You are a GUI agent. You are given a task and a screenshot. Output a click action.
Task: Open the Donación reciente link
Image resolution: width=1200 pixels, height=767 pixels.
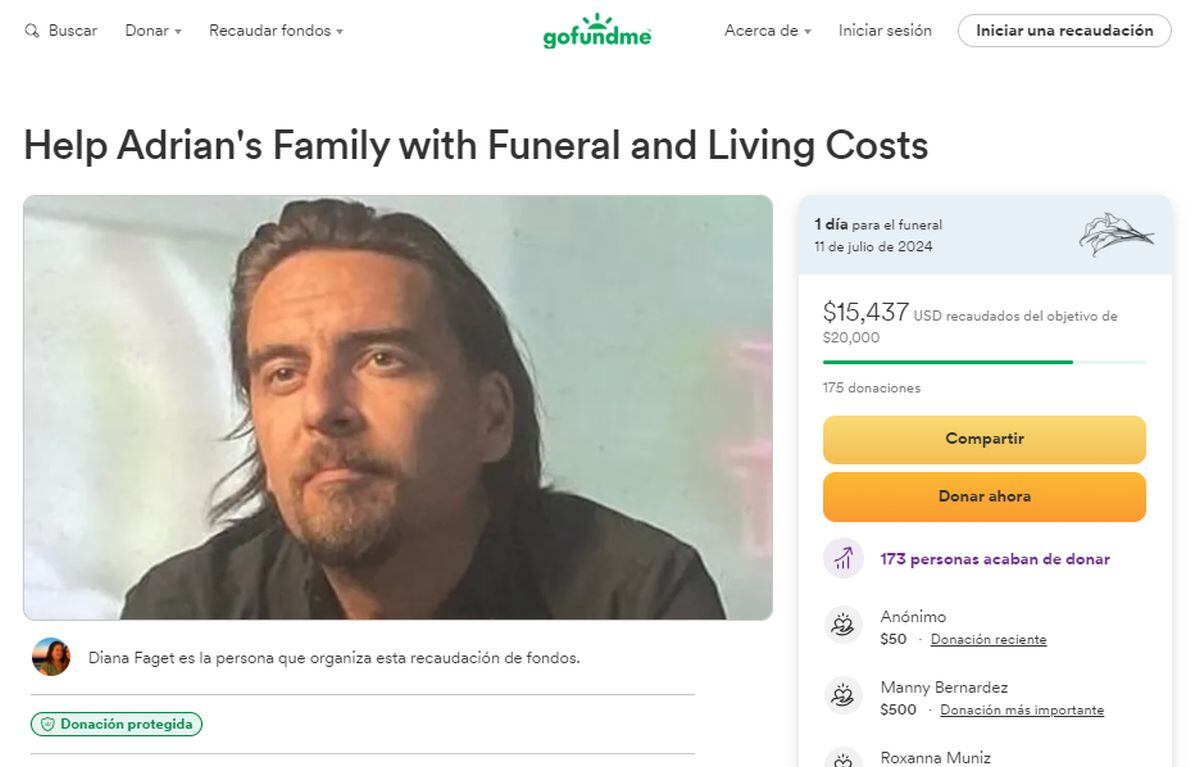pos(988,639)
